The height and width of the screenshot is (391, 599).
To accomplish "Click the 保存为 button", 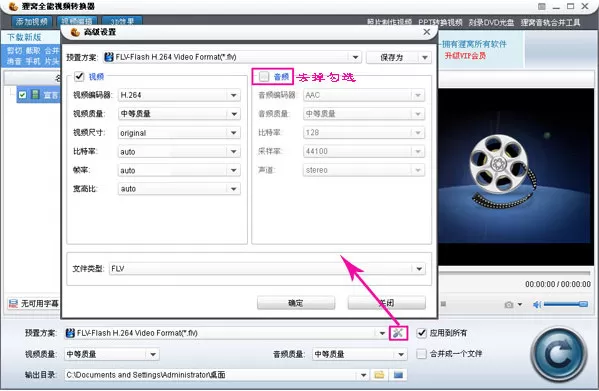I will point(392,57).
